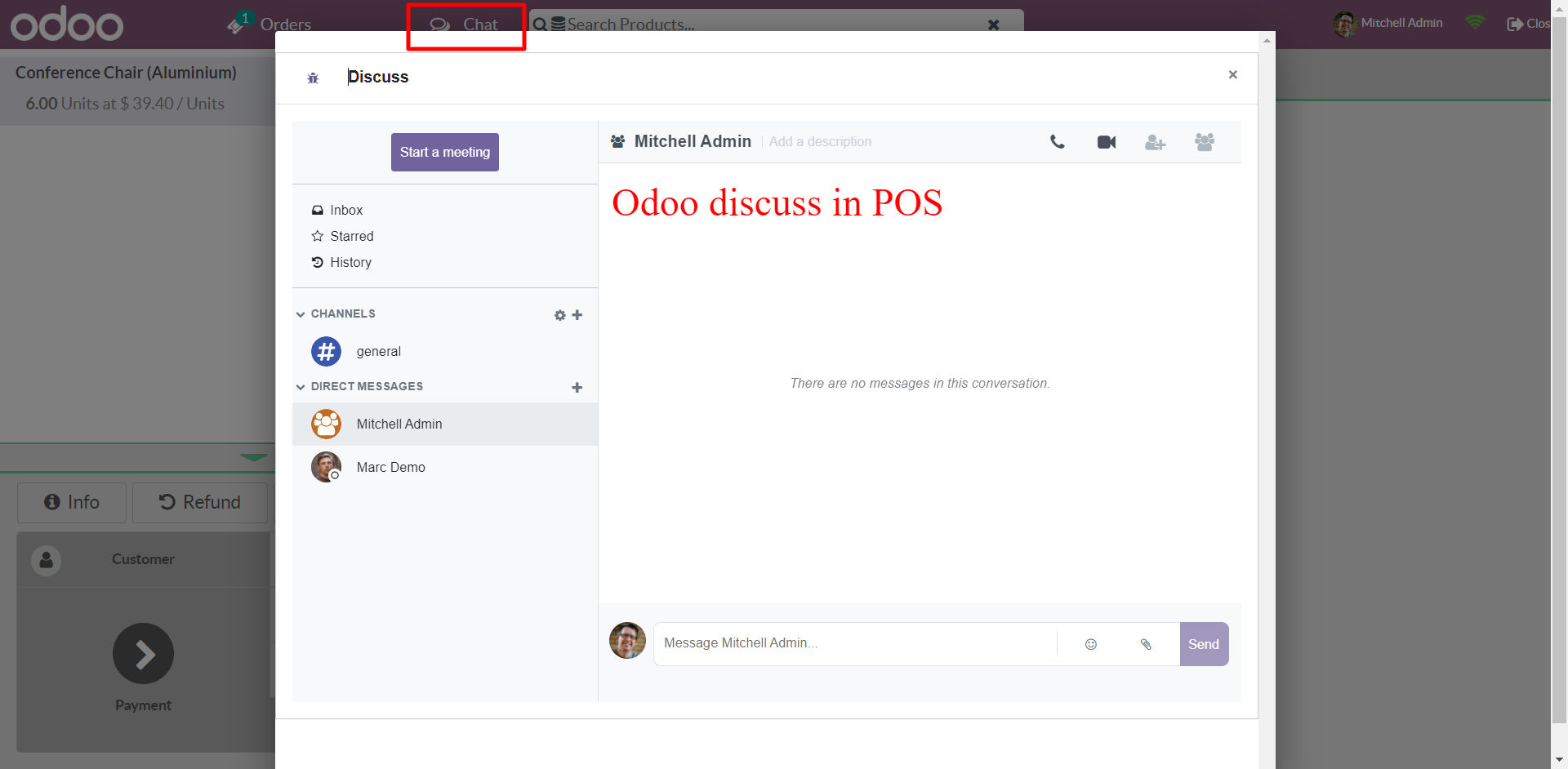Click the Refund button in POS
The width and height of the screenshot is (1568, 769).
pyautogui.click(x=200, y=502)
